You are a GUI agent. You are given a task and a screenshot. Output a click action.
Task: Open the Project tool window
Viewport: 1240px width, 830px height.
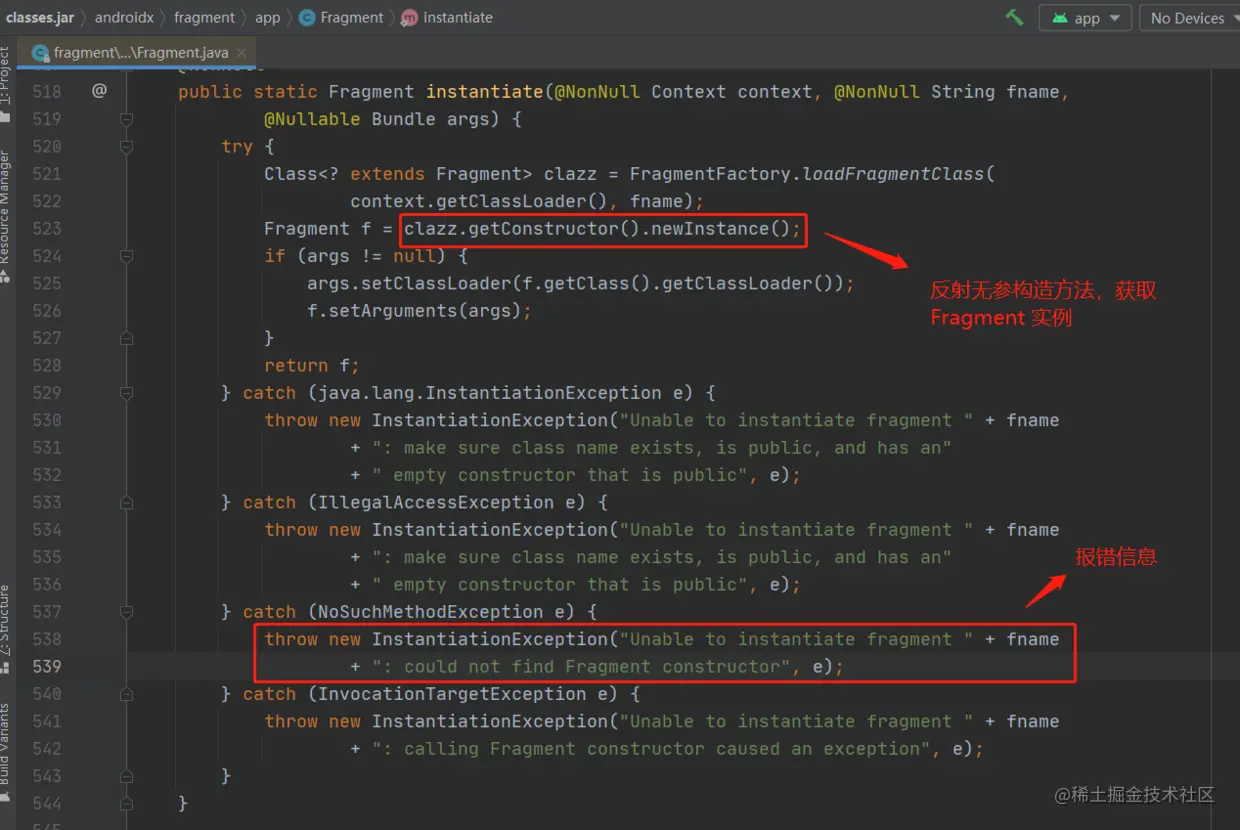pyautogui.click(x=6, y=85)
